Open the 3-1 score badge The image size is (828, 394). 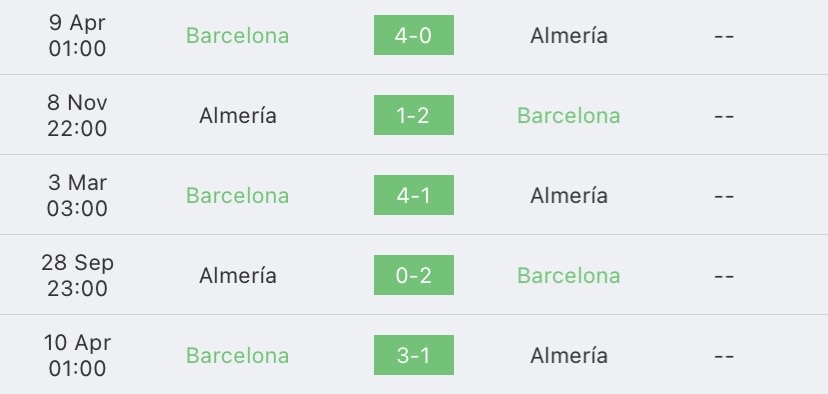click(x=413, y=355)
